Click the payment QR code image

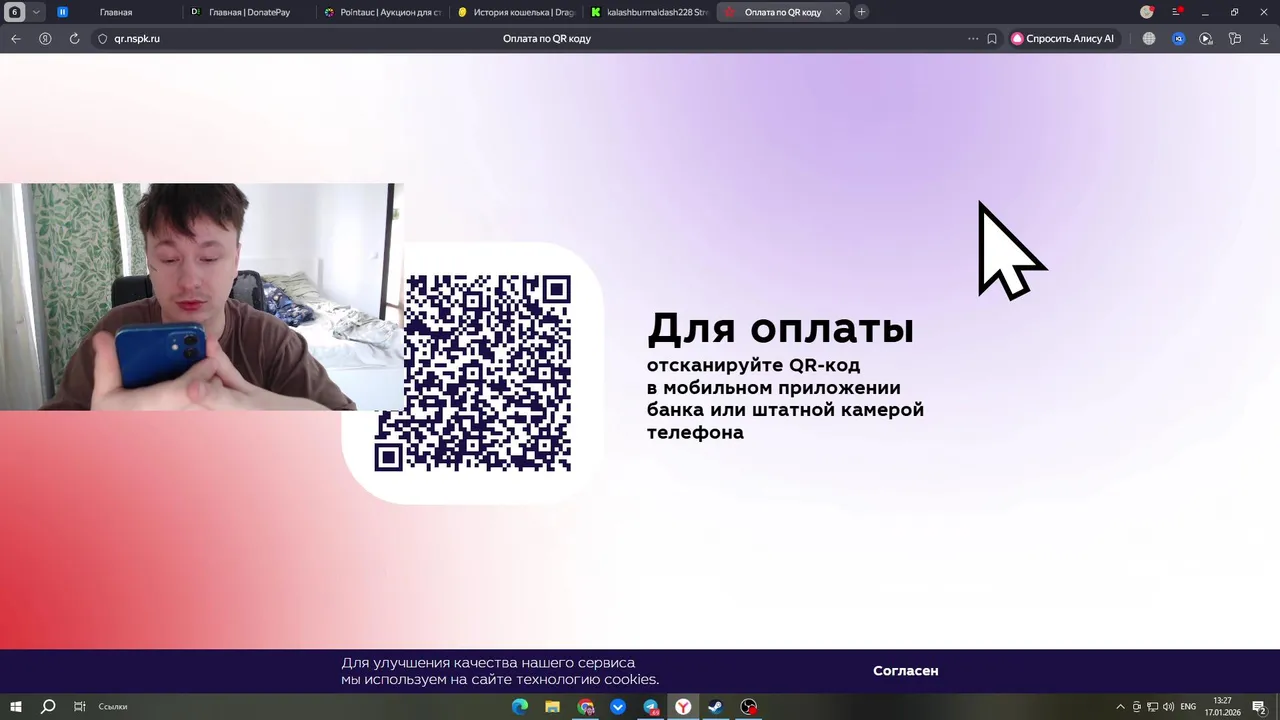tap(473, 373)
